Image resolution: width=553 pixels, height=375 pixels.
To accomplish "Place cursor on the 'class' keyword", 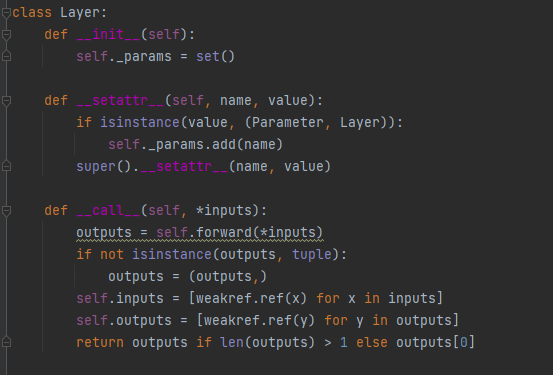I will [32, 13].
